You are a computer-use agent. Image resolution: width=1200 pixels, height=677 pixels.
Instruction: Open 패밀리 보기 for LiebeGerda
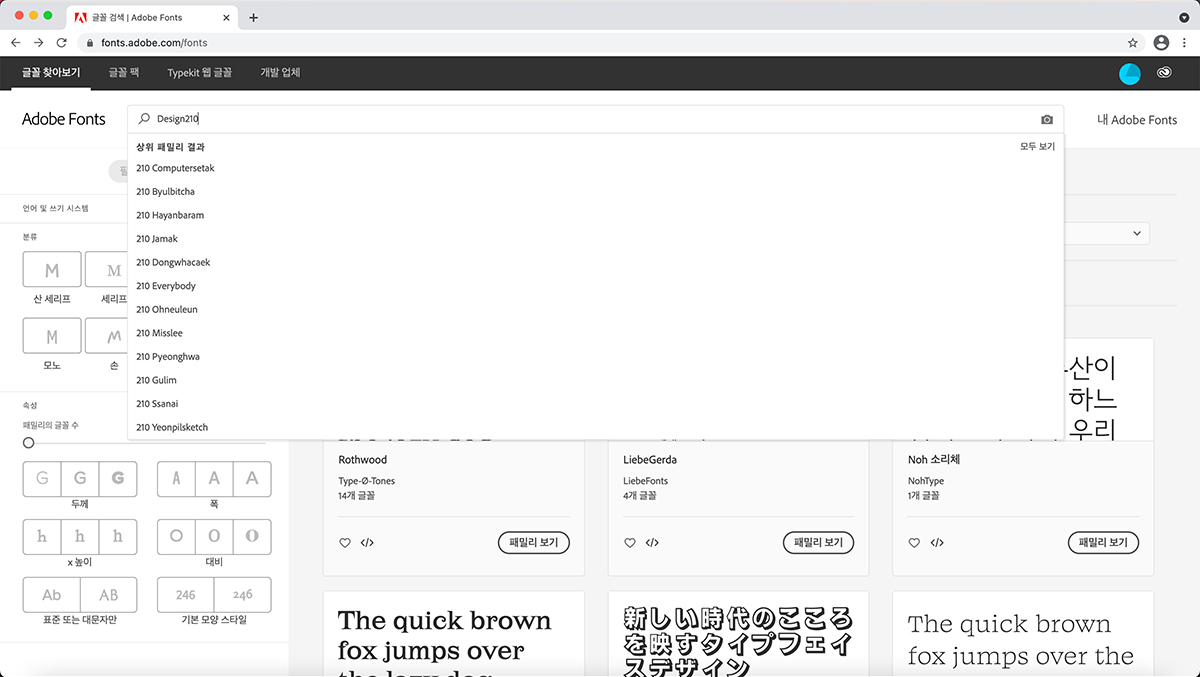pos(819,543)
